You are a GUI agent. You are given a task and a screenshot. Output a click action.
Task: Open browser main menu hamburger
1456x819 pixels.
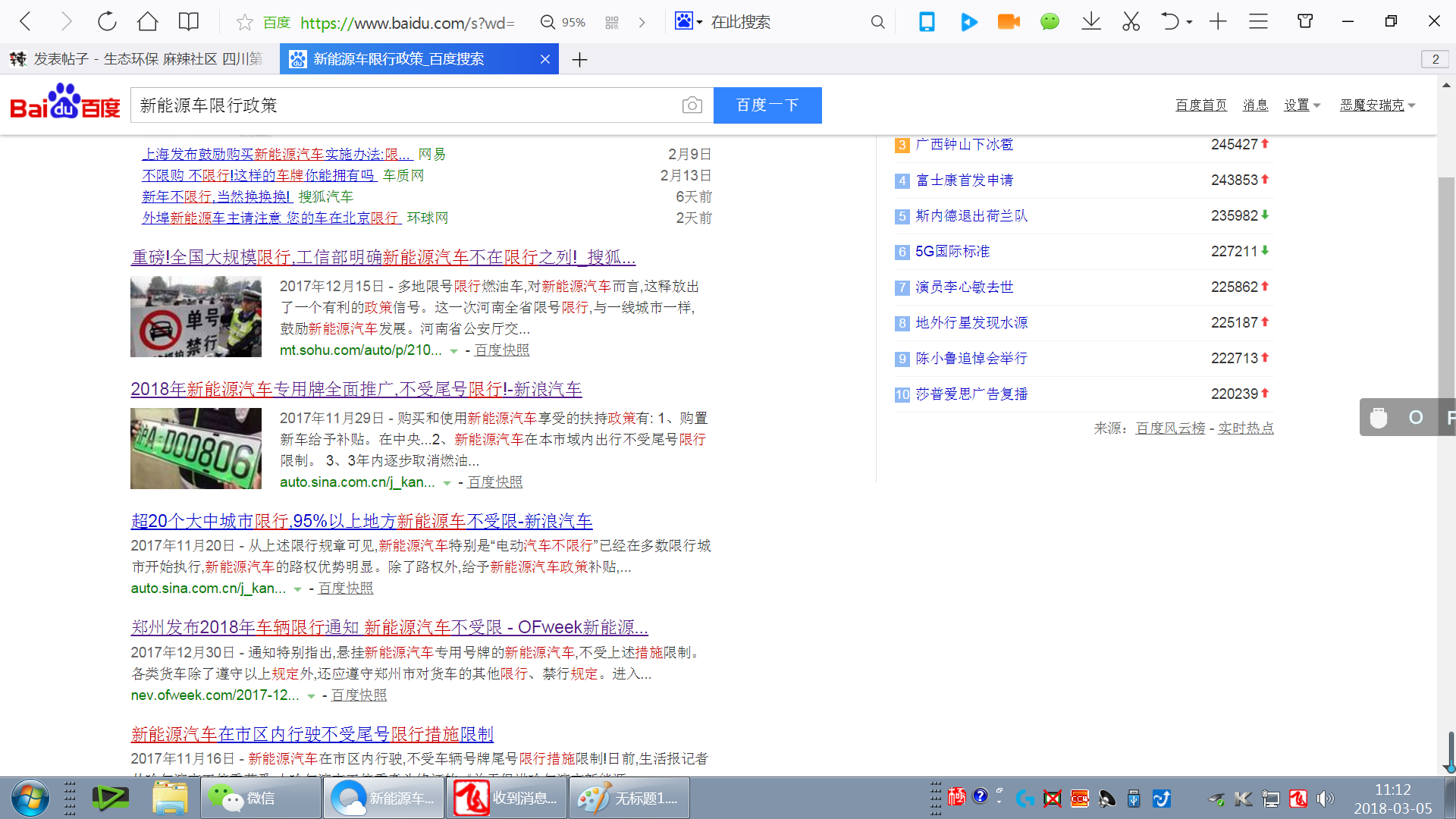tap(1259, 22)
